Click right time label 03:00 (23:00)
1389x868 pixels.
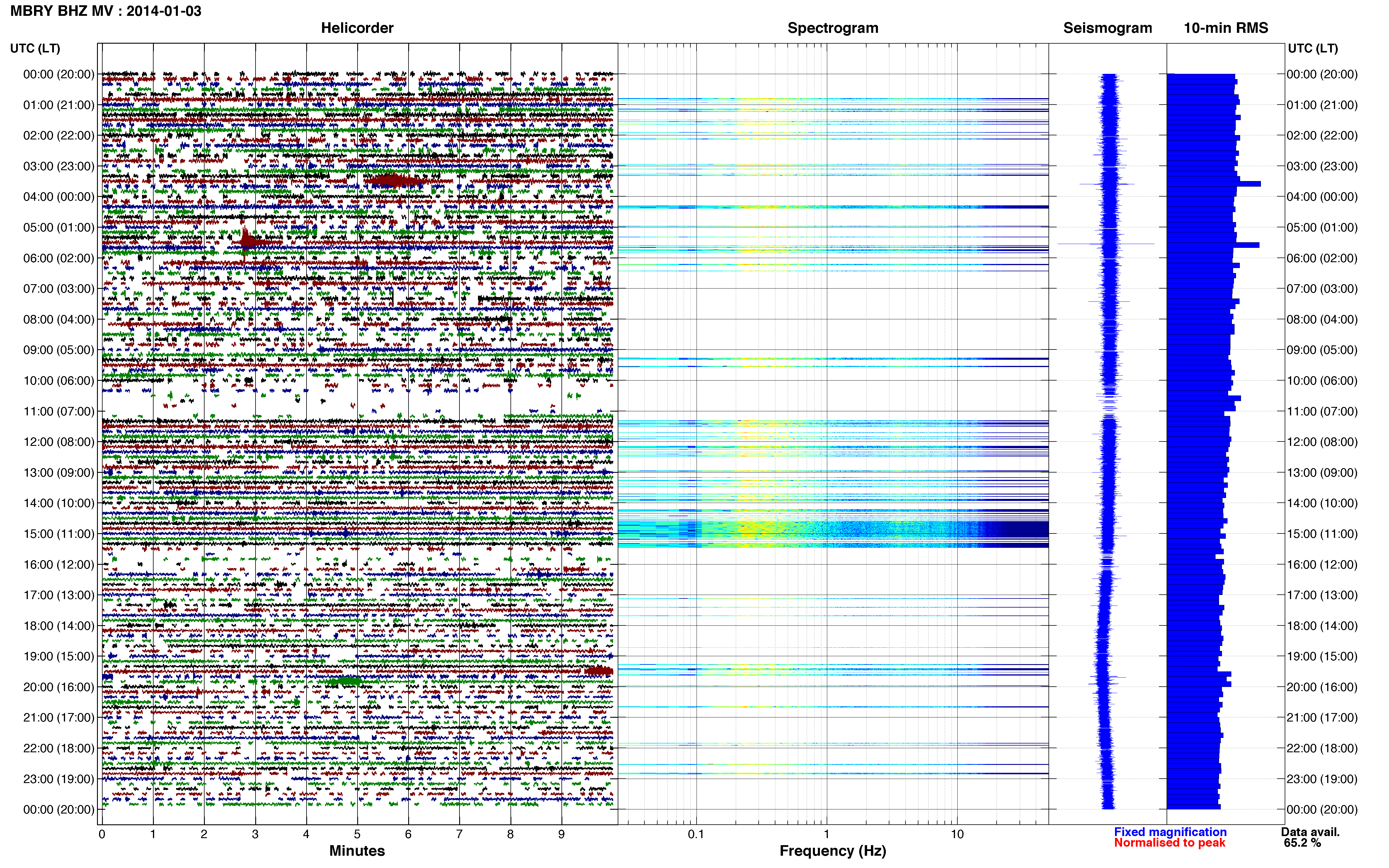click(1322, 166)
